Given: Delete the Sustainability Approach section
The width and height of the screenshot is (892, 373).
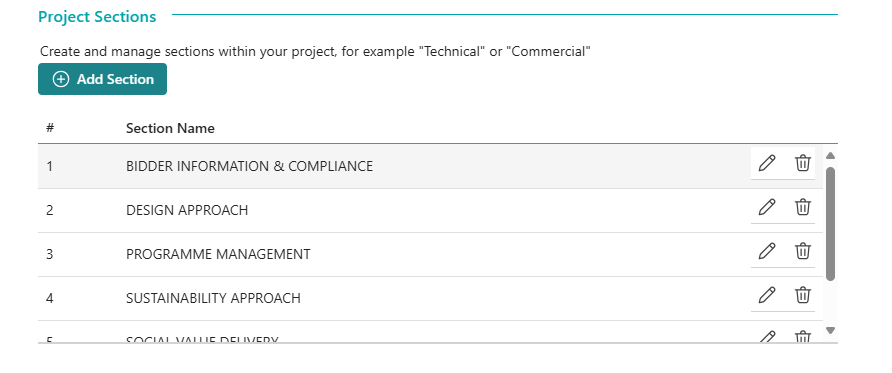Looking at the screenshot, I should pos(803,295).
